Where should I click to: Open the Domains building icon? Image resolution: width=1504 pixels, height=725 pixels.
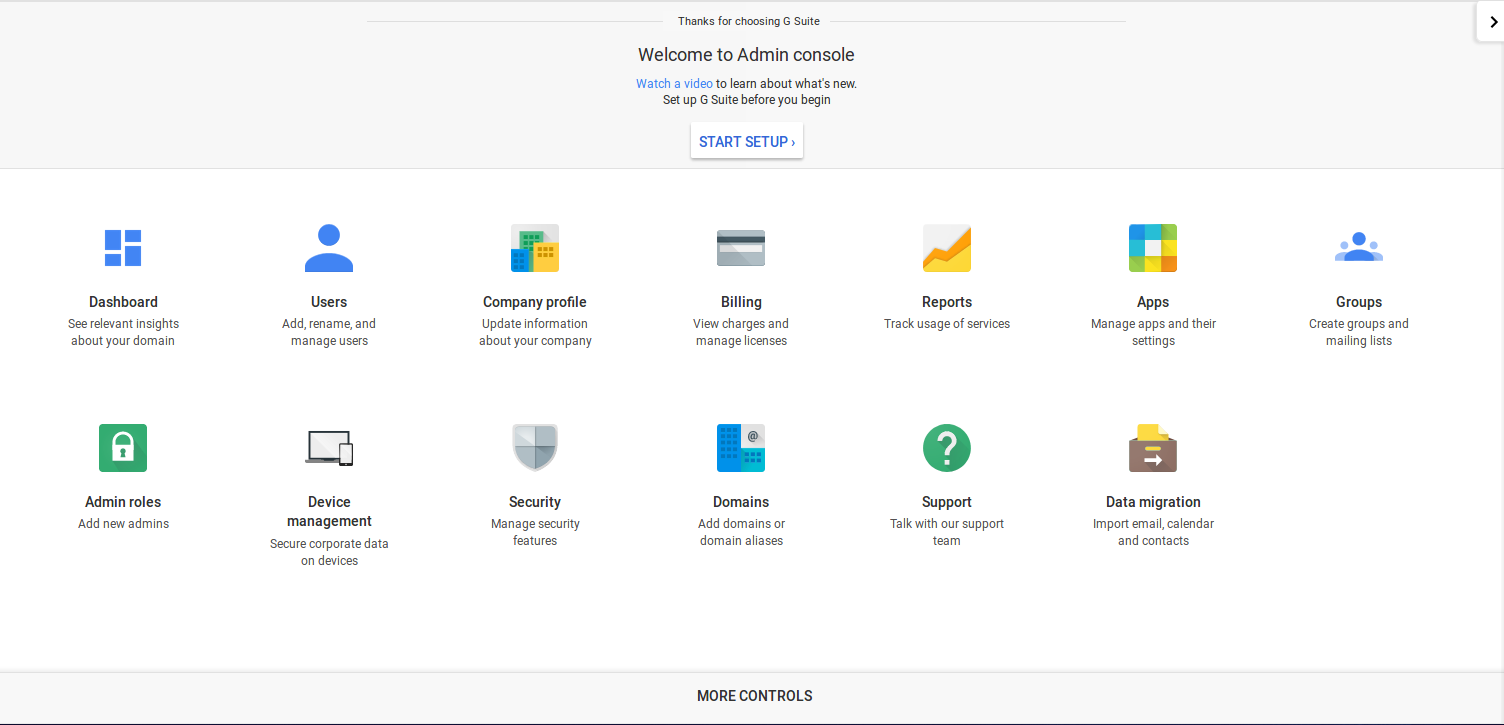[x=741, y=448]
